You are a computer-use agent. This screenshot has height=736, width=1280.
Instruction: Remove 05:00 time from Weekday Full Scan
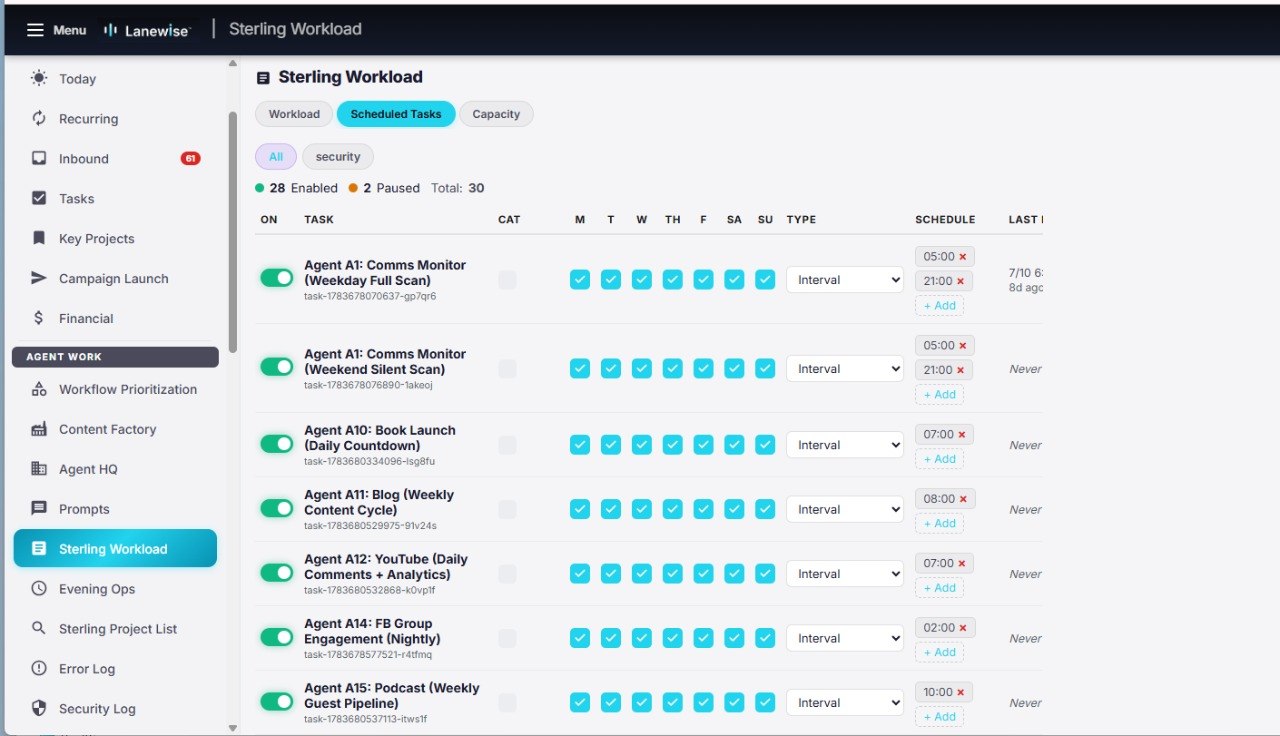(963, 257)
